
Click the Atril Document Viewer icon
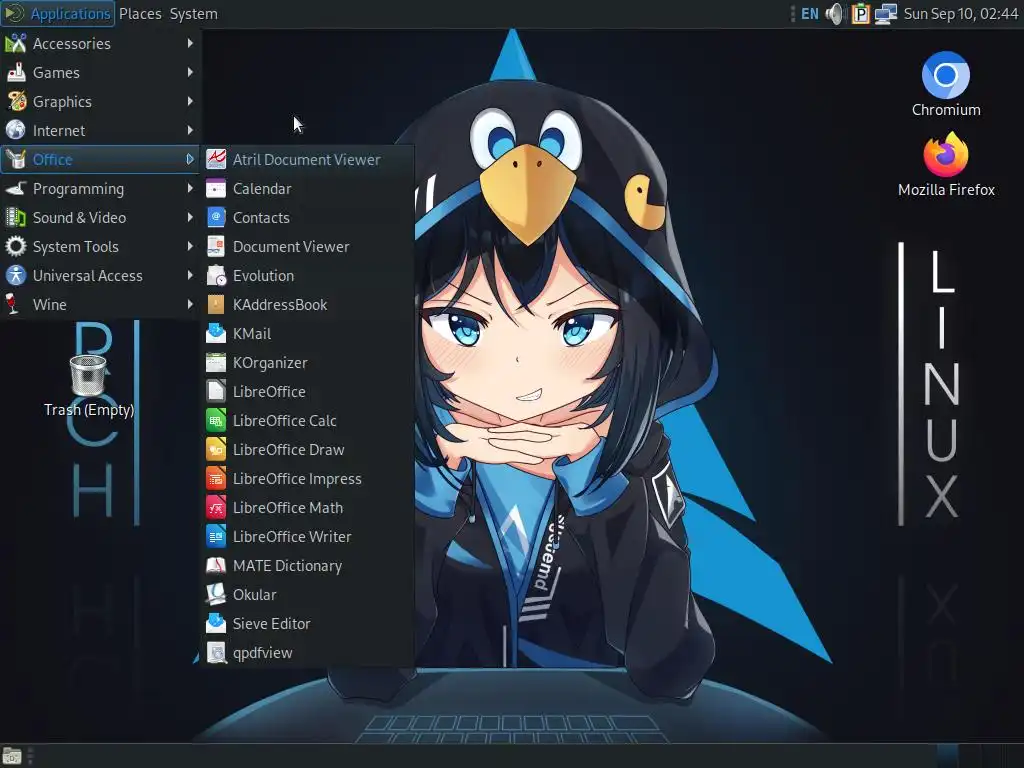tap(216, 159)
